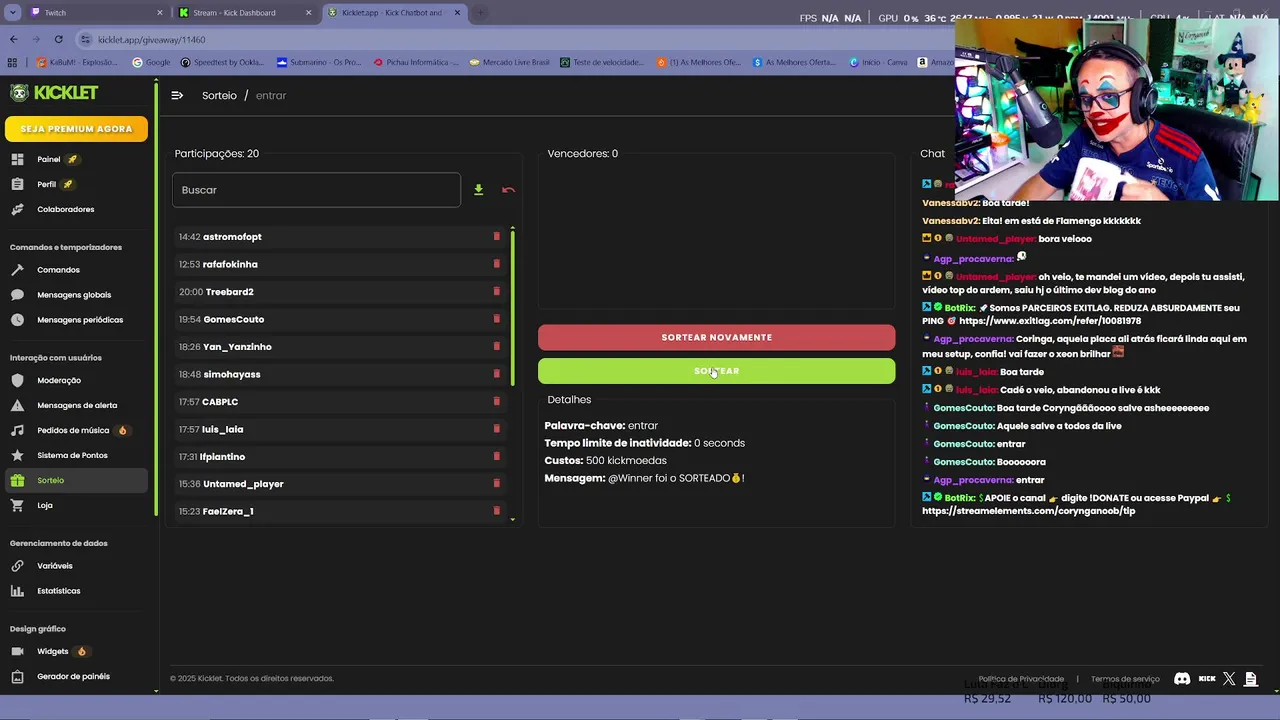Click the Kicklet logo
Screen dimensions: 1280x720
pos(54,93)
